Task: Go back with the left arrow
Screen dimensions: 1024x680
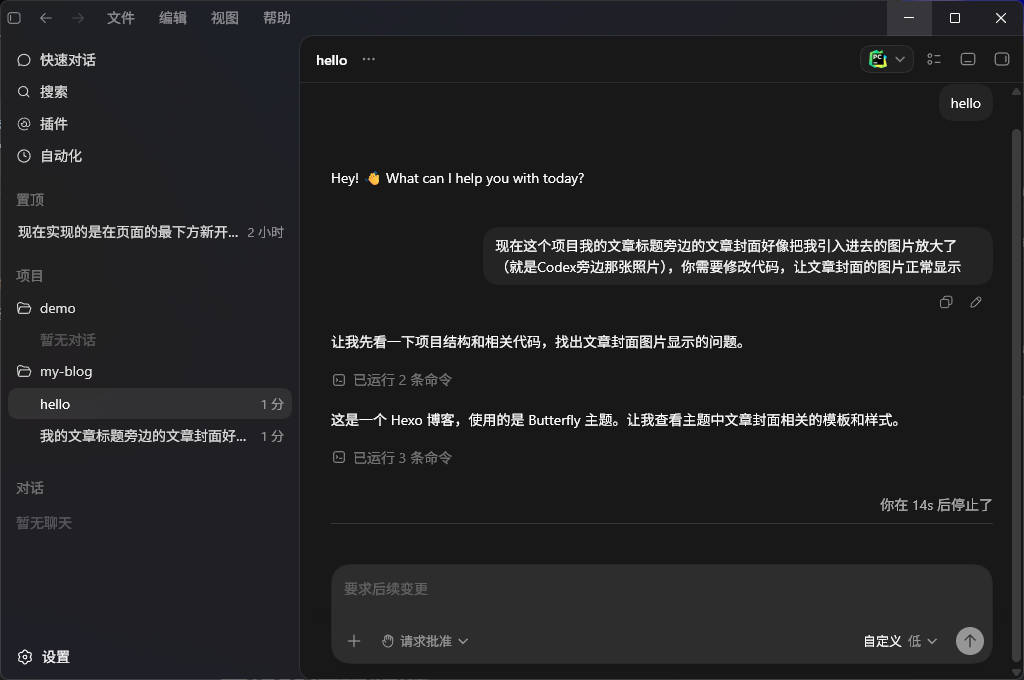Action: (x=46, y=18)
